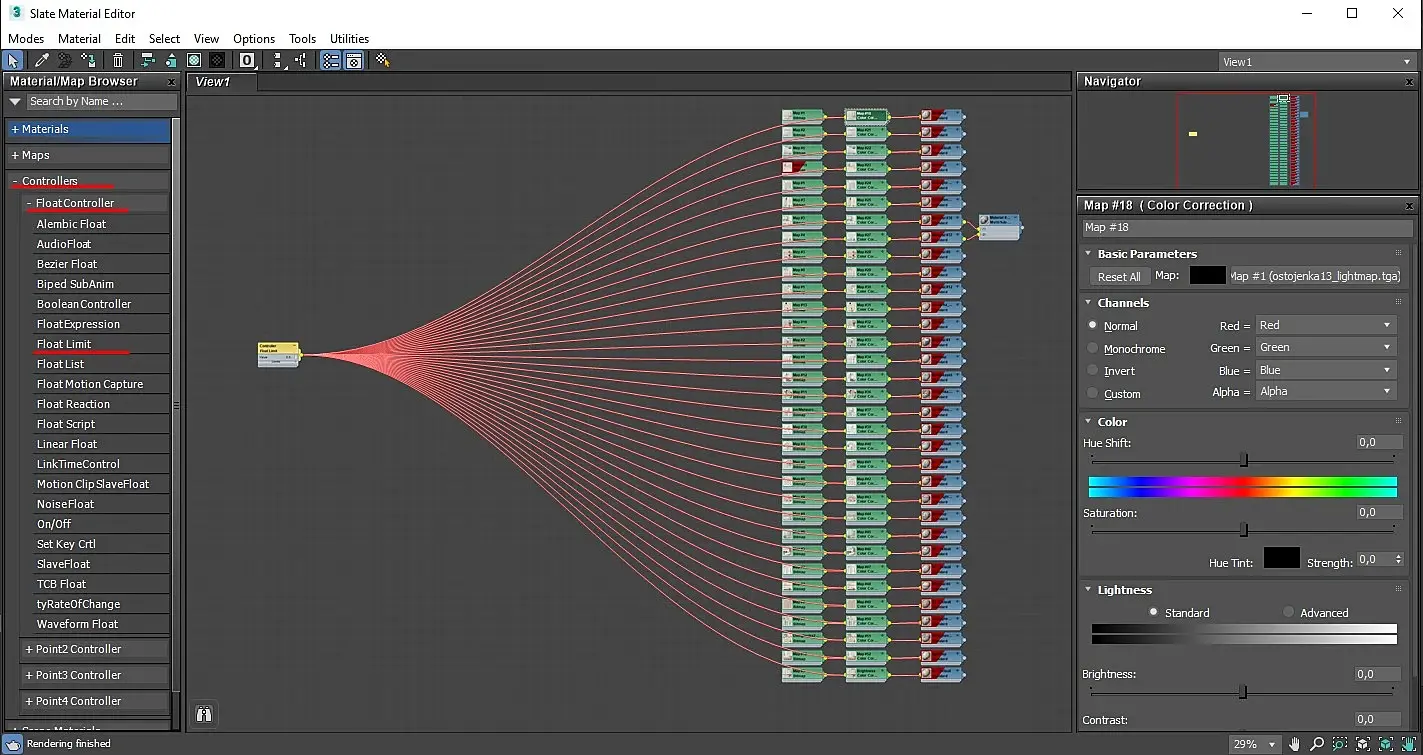Open the Material ID Channel flyout

247,61
